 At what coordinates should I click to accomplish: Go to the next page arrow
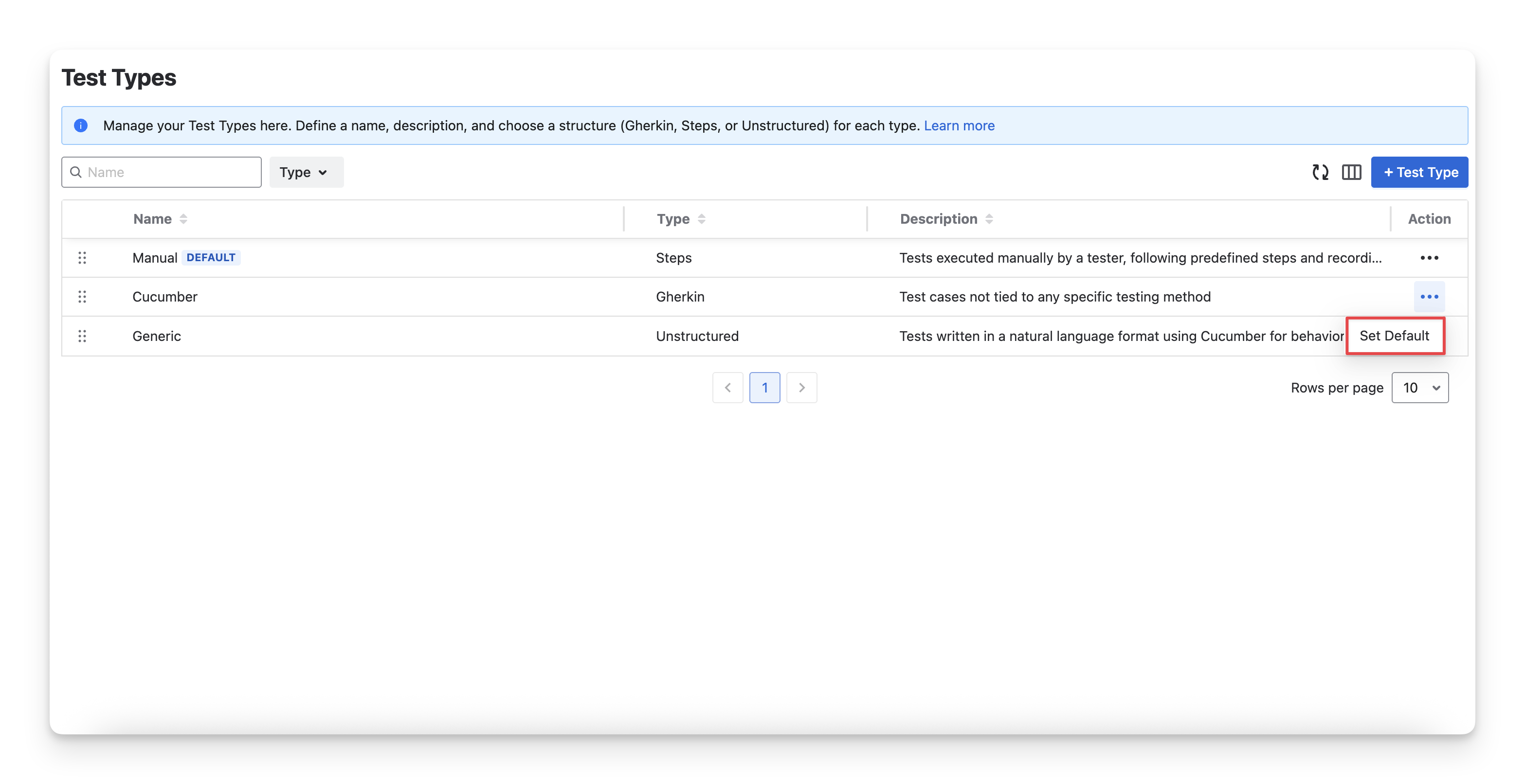[x=801, y=388]
